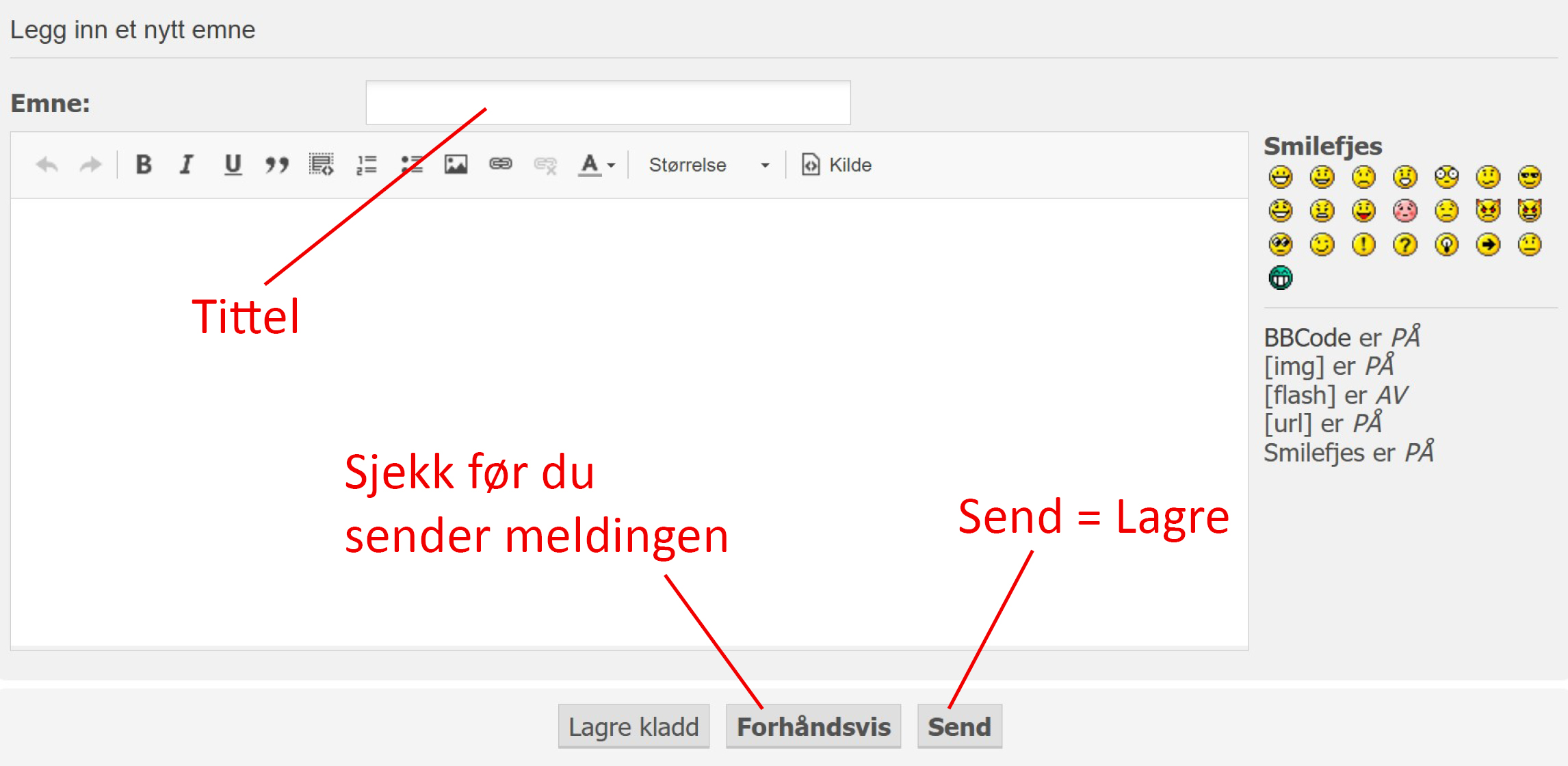Insert the sunglasses cool smiley

point(1529,177)
